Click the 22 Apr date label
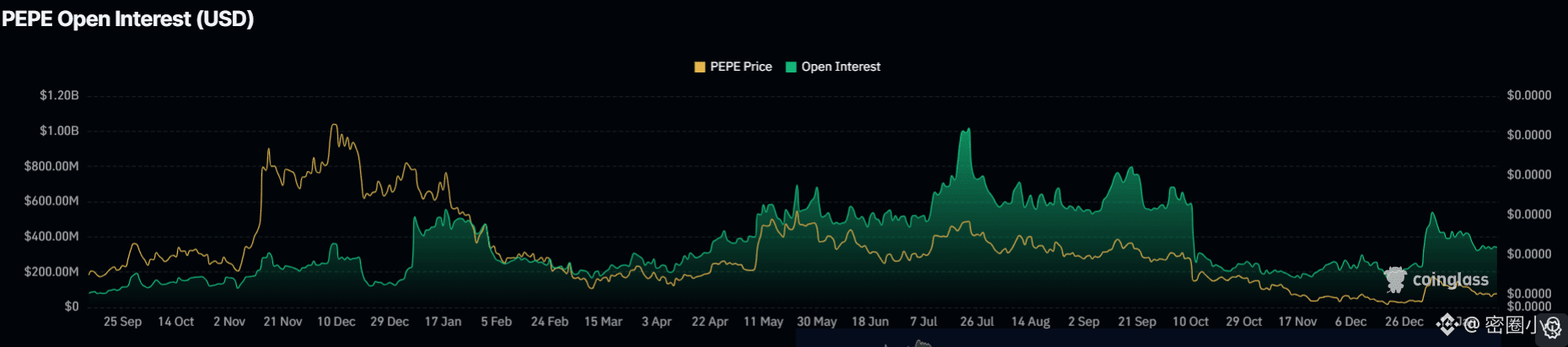The image size is (1568, 347). (x=710, y=322)
